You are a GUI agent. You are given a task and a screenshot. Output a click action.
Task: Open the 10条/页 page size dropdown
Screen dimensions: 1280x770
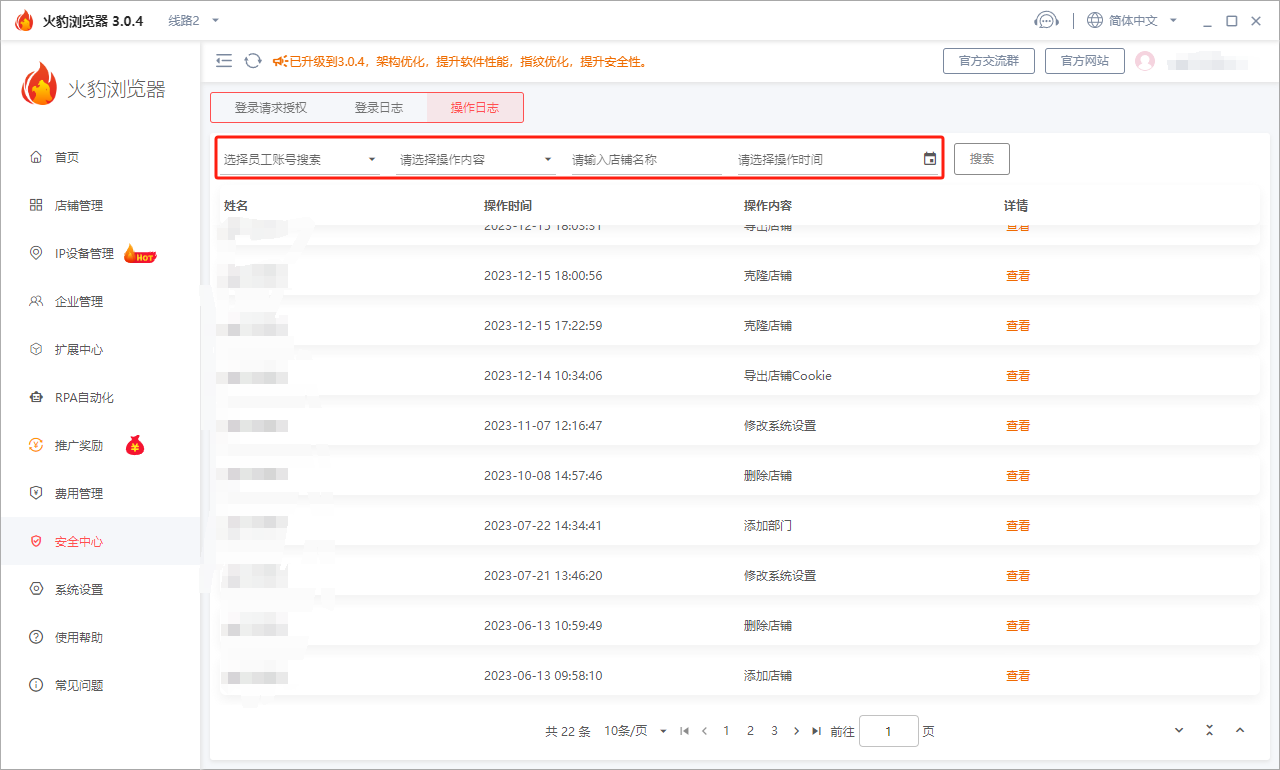636,731
